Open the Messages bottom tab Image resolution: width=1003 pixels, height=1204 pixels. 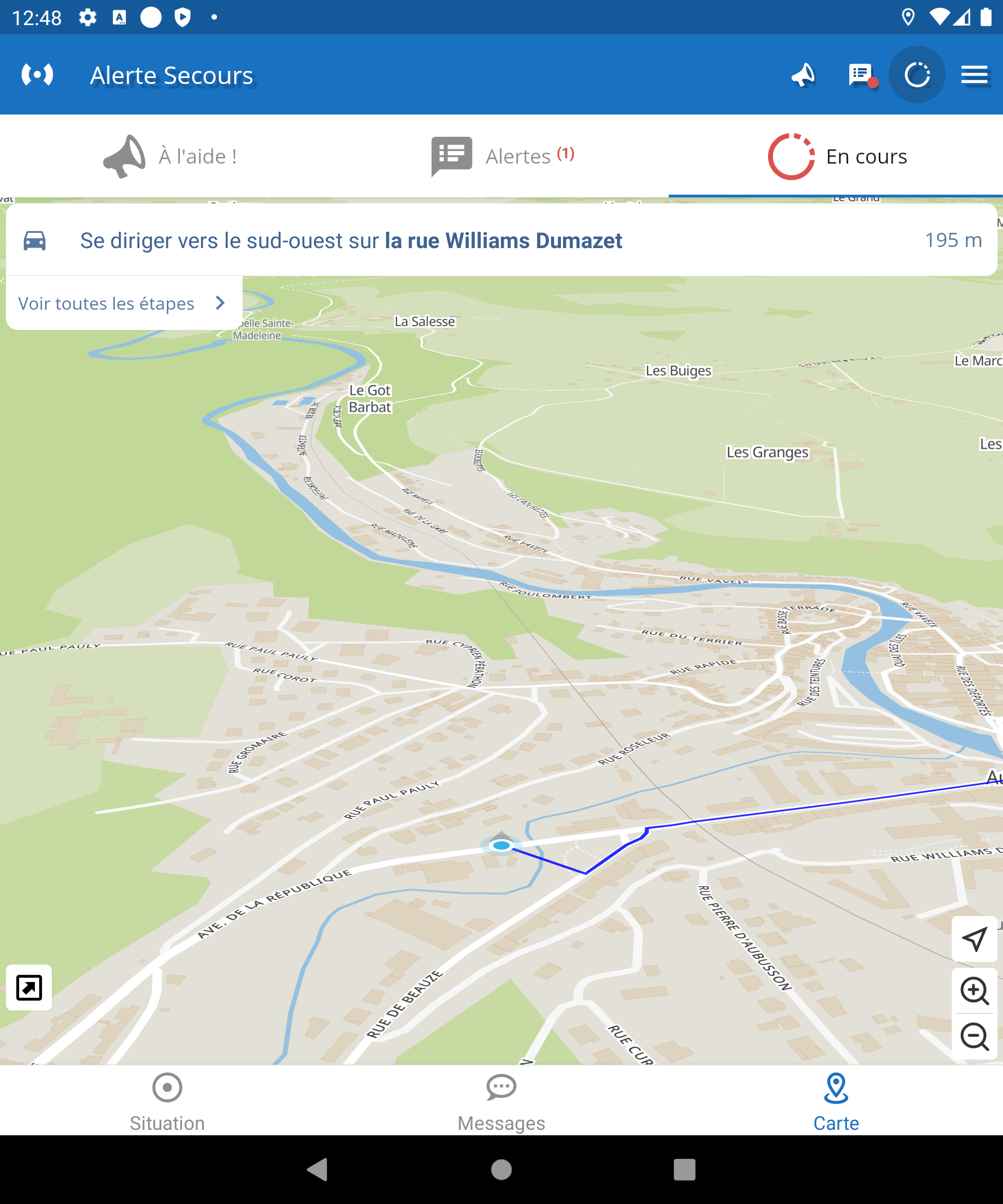pos(501,1102)
